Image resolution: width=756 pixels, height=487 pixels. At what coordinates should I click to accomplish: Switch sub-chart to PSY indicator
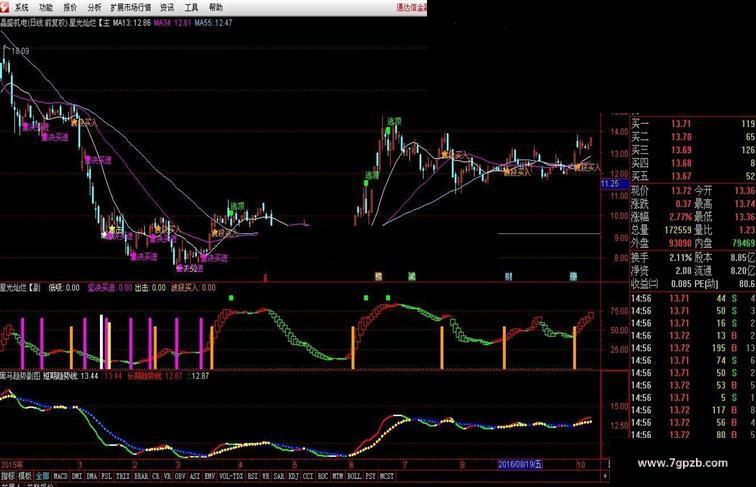point(370,476)
